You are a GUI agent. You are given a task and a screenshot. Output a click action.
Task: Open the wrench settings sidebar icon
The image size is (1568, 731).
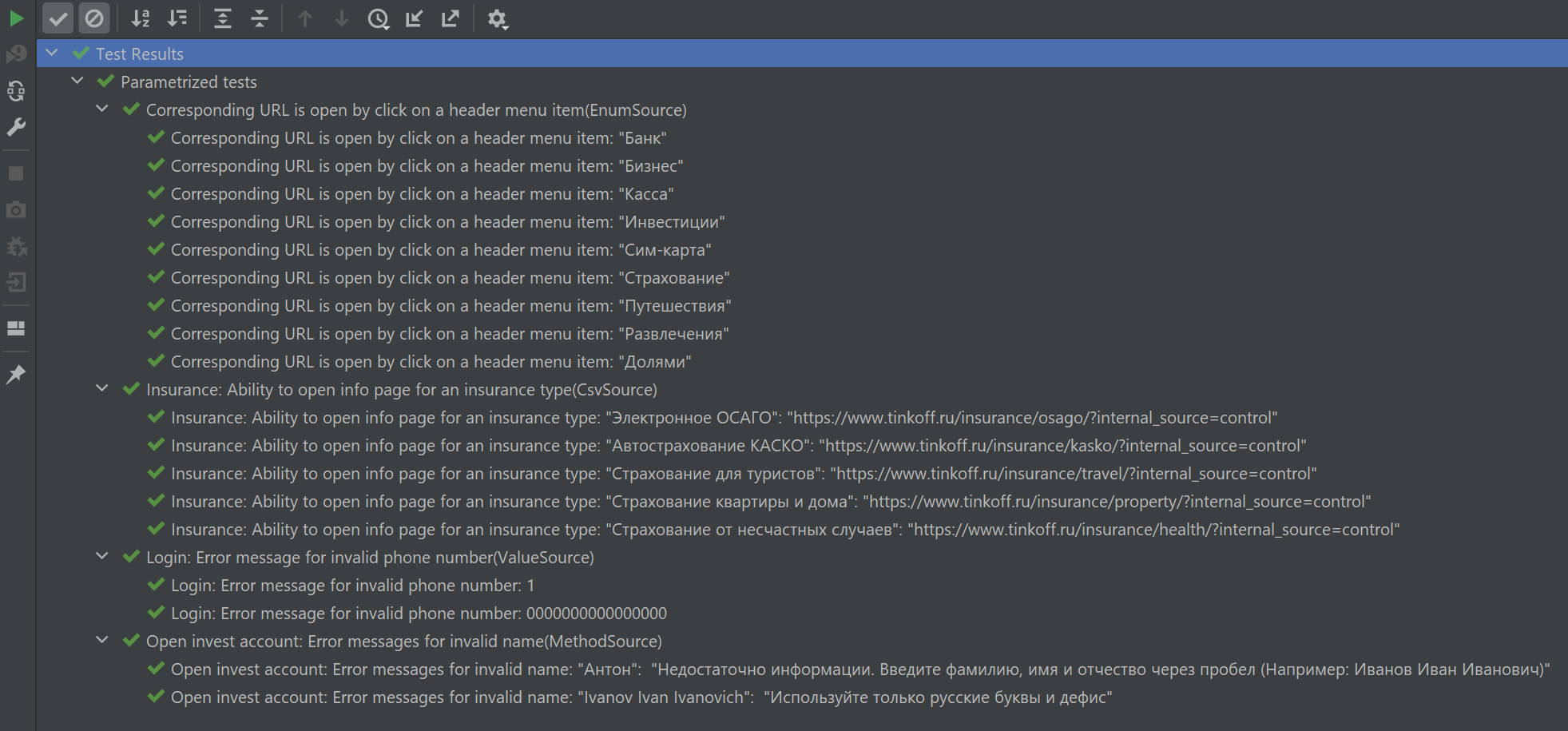(16, 128)
